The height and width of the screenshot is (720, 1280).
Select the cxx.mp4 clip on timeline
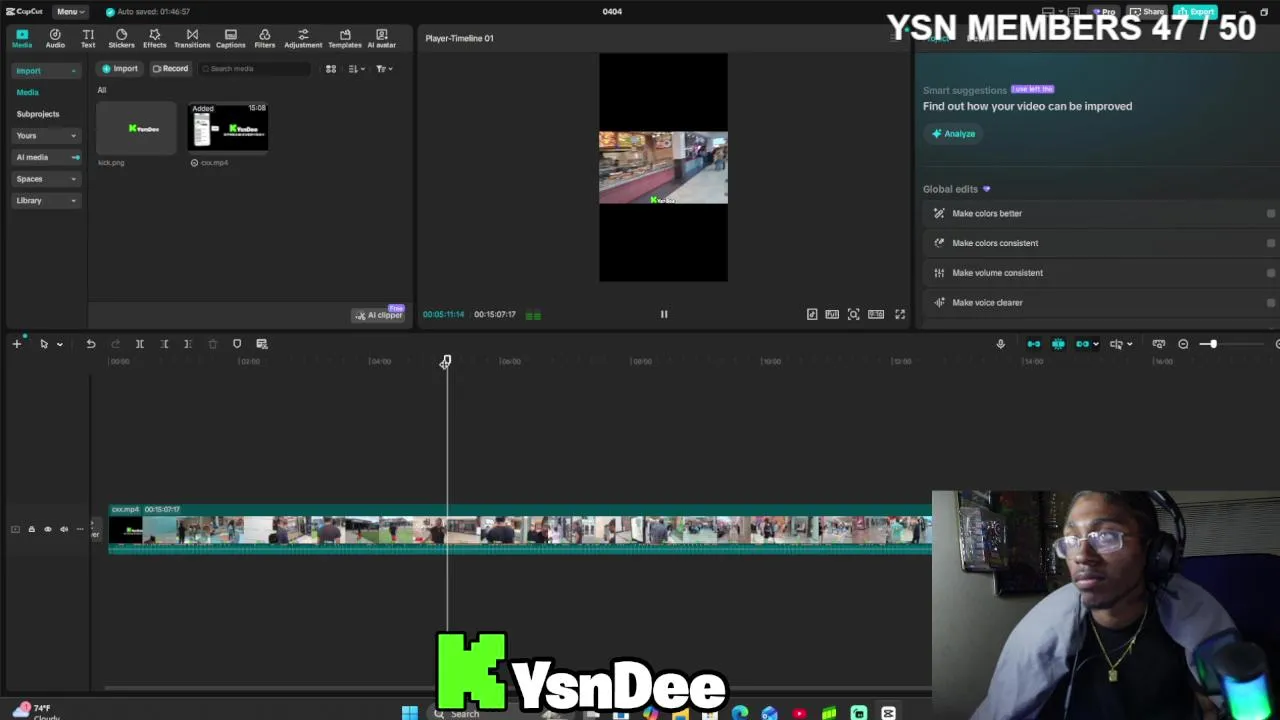[x=520, y=530]
